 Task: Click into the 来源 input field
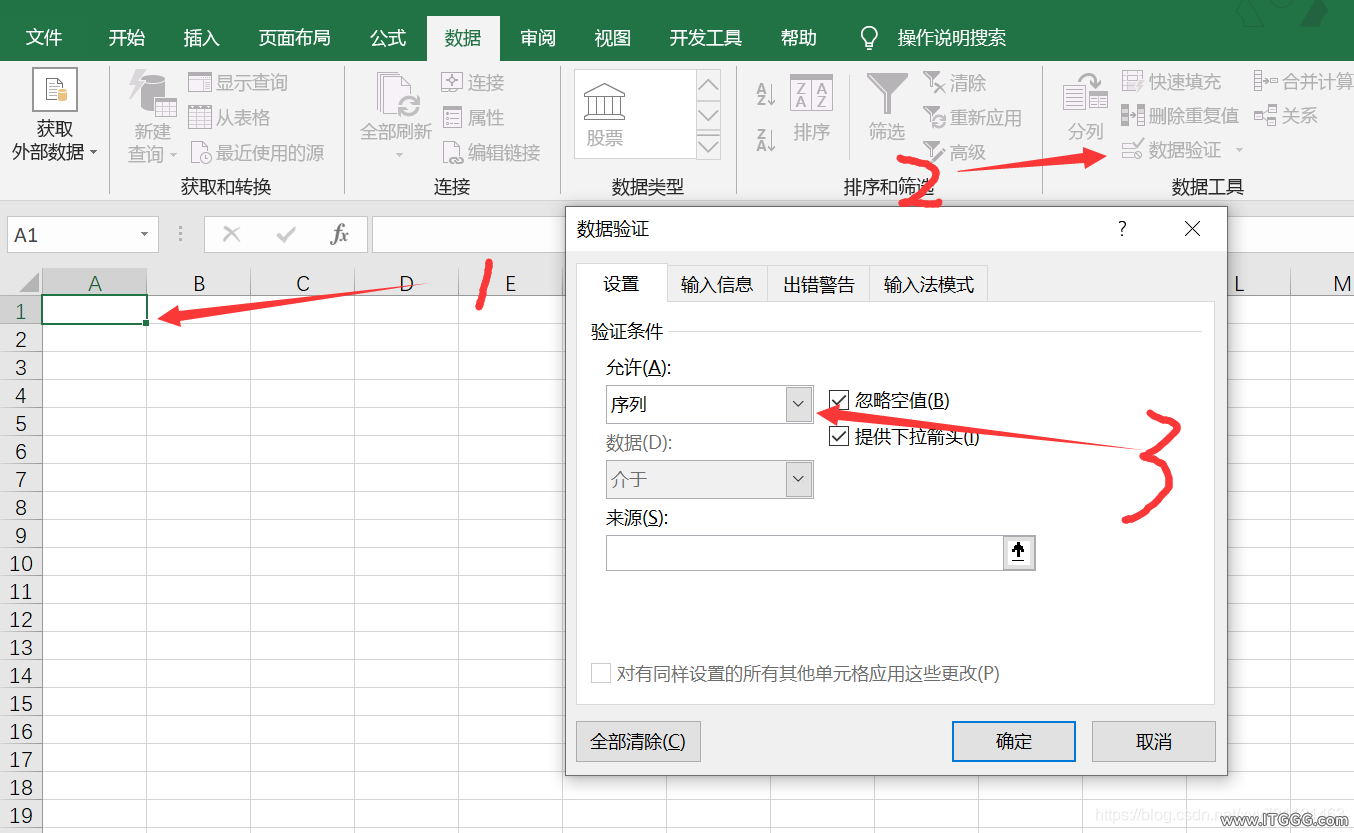[x=804, y=553]
